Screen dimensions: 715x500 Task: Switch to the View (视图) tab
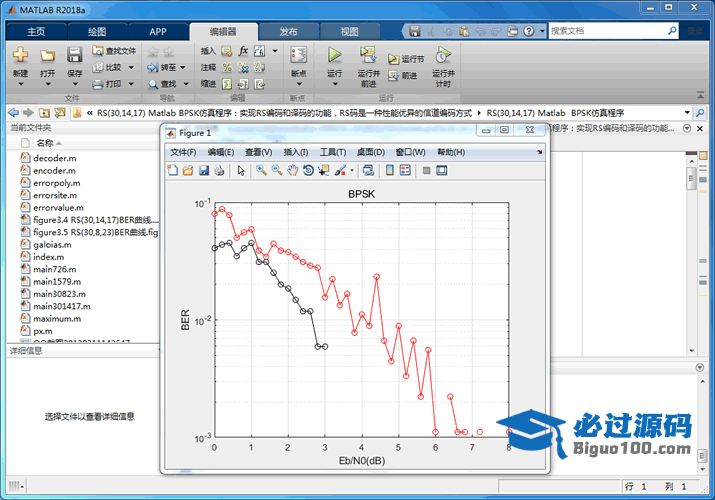[x=349, y=31]
